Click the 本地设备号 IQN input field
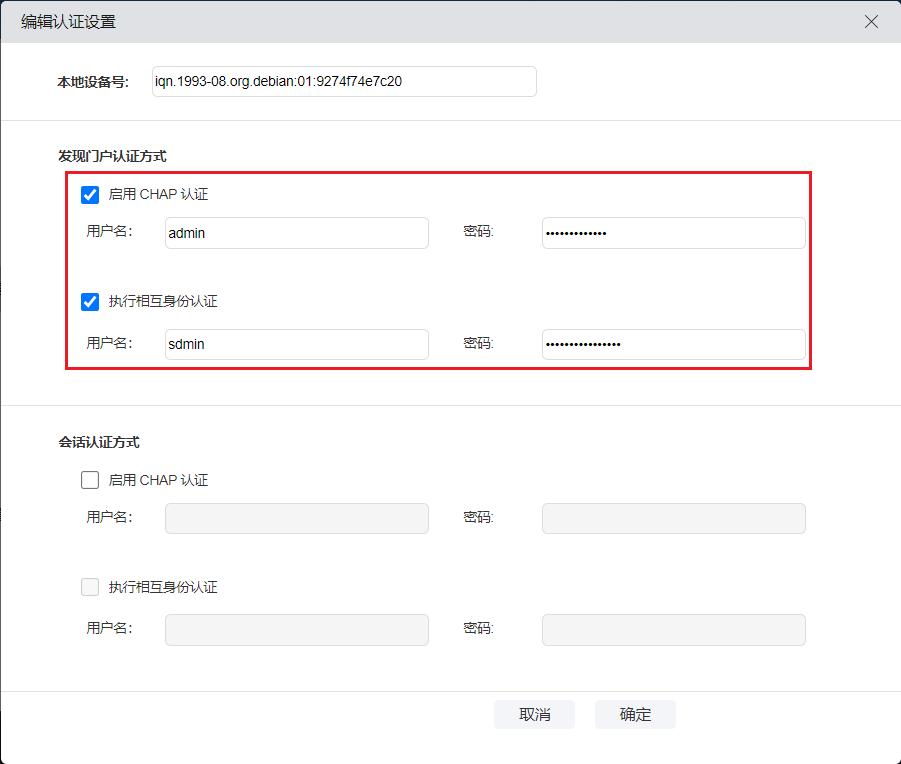 [342, 82]
